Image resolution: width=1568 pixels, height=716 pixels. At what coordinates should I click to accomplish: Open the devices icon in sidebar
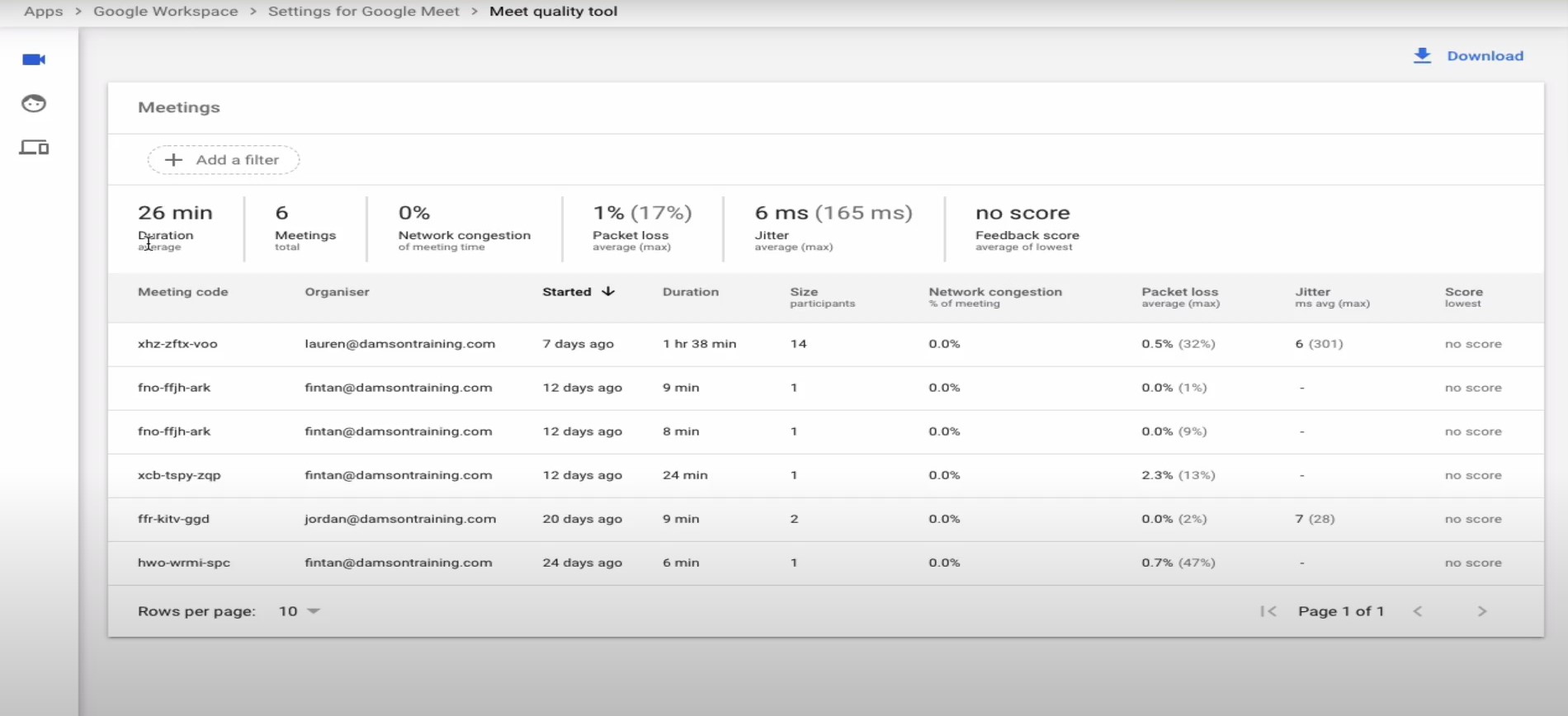click(x=34, y=148)
